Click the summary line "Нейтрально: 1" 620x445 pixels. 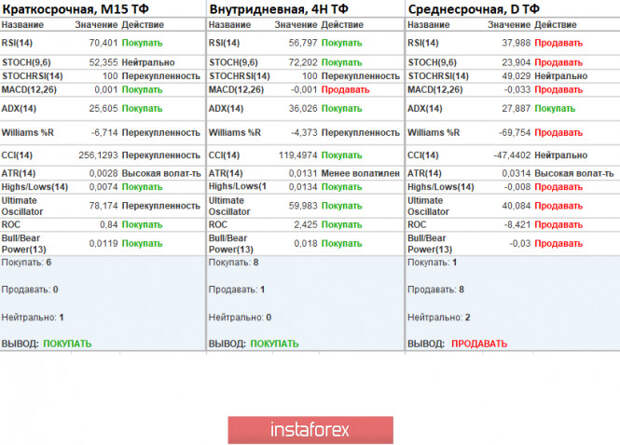click(x=33, y=317)
